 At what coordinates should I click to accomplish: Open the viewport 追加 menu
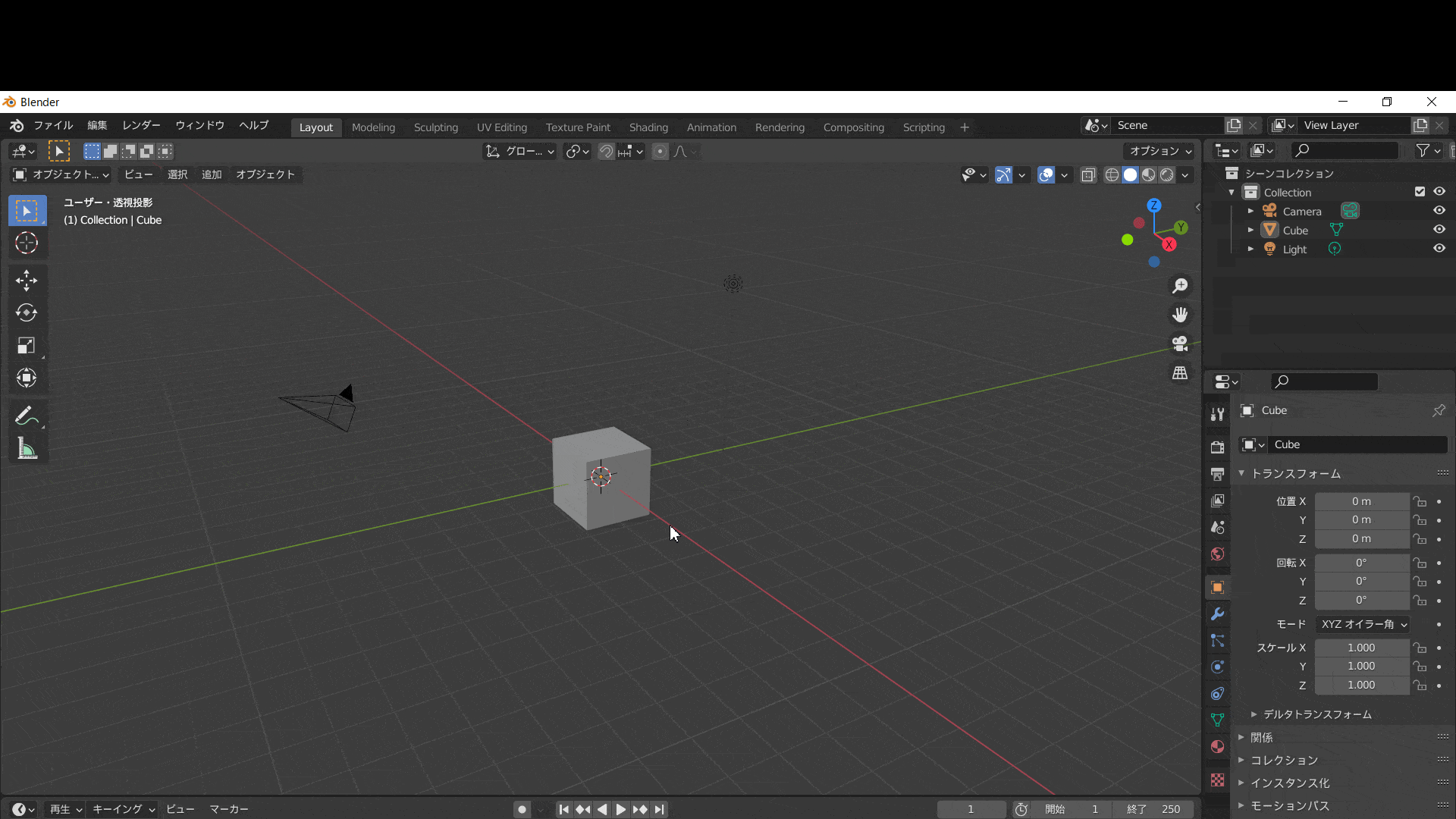coord(212,174)
